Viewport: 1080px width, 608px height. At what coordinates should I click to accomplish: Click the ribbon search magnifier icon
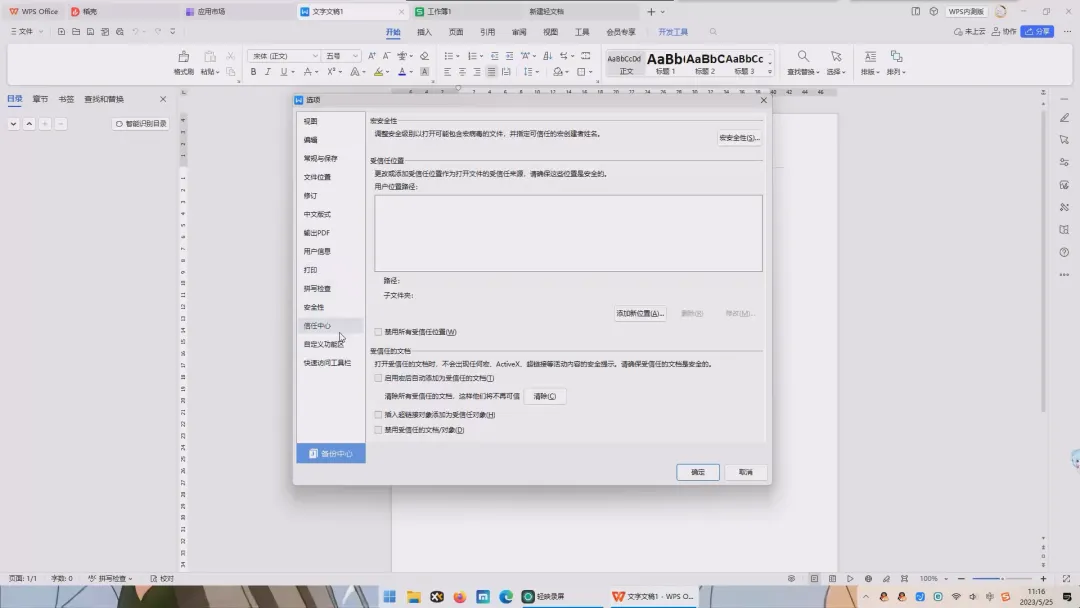713,32
